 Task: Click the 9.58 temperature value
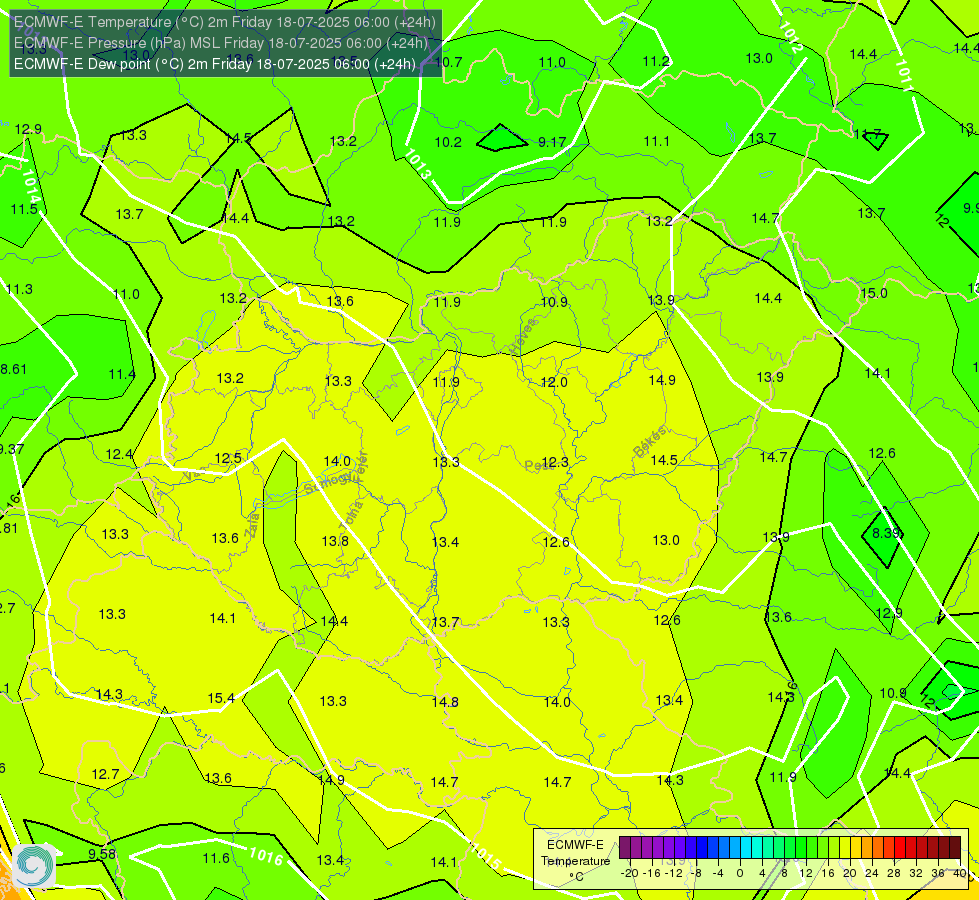coord(102,854)
